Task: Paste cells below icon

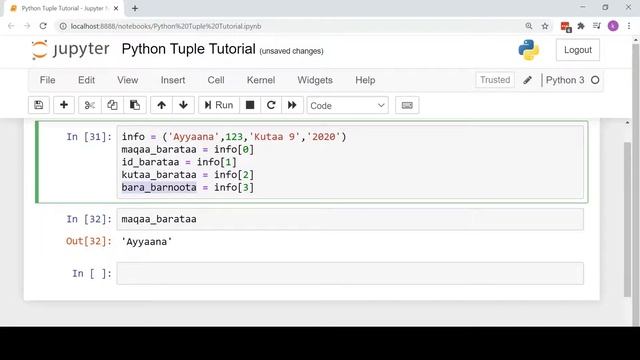Action: 135,105
